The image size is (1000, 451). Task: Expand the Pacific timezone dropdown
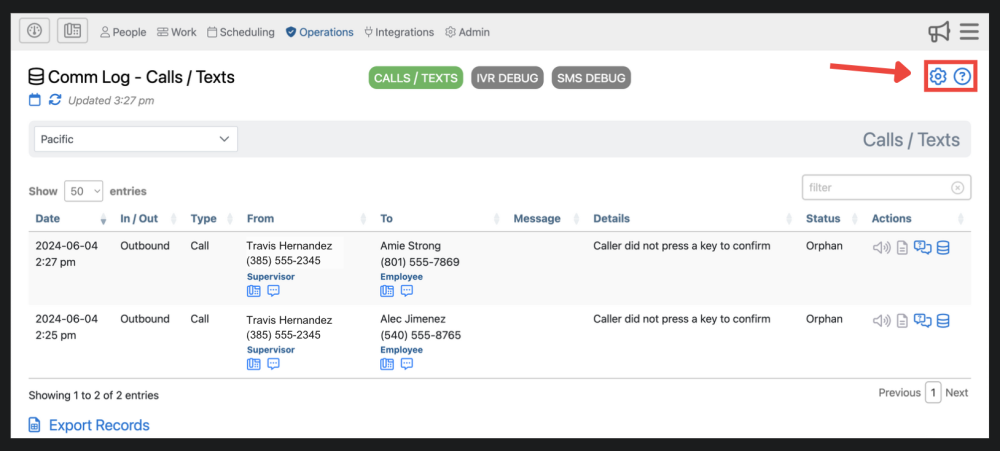(x=136, y=139)
